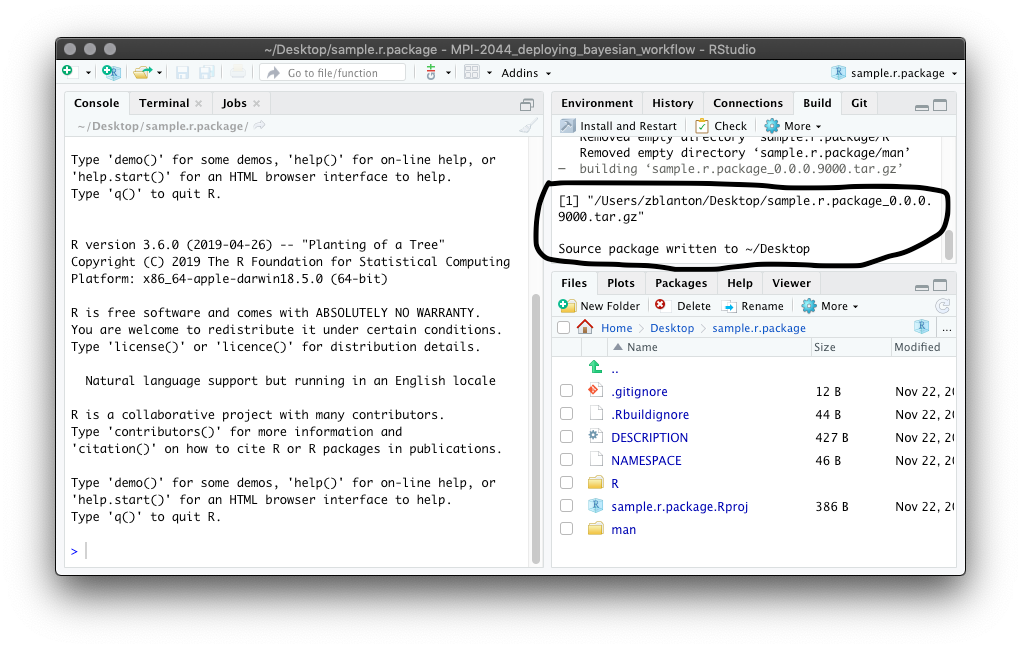Screen dimensions: 1021x649
Task: Check the .Rbuildignore file checkbox
Action: pos(566,413)
